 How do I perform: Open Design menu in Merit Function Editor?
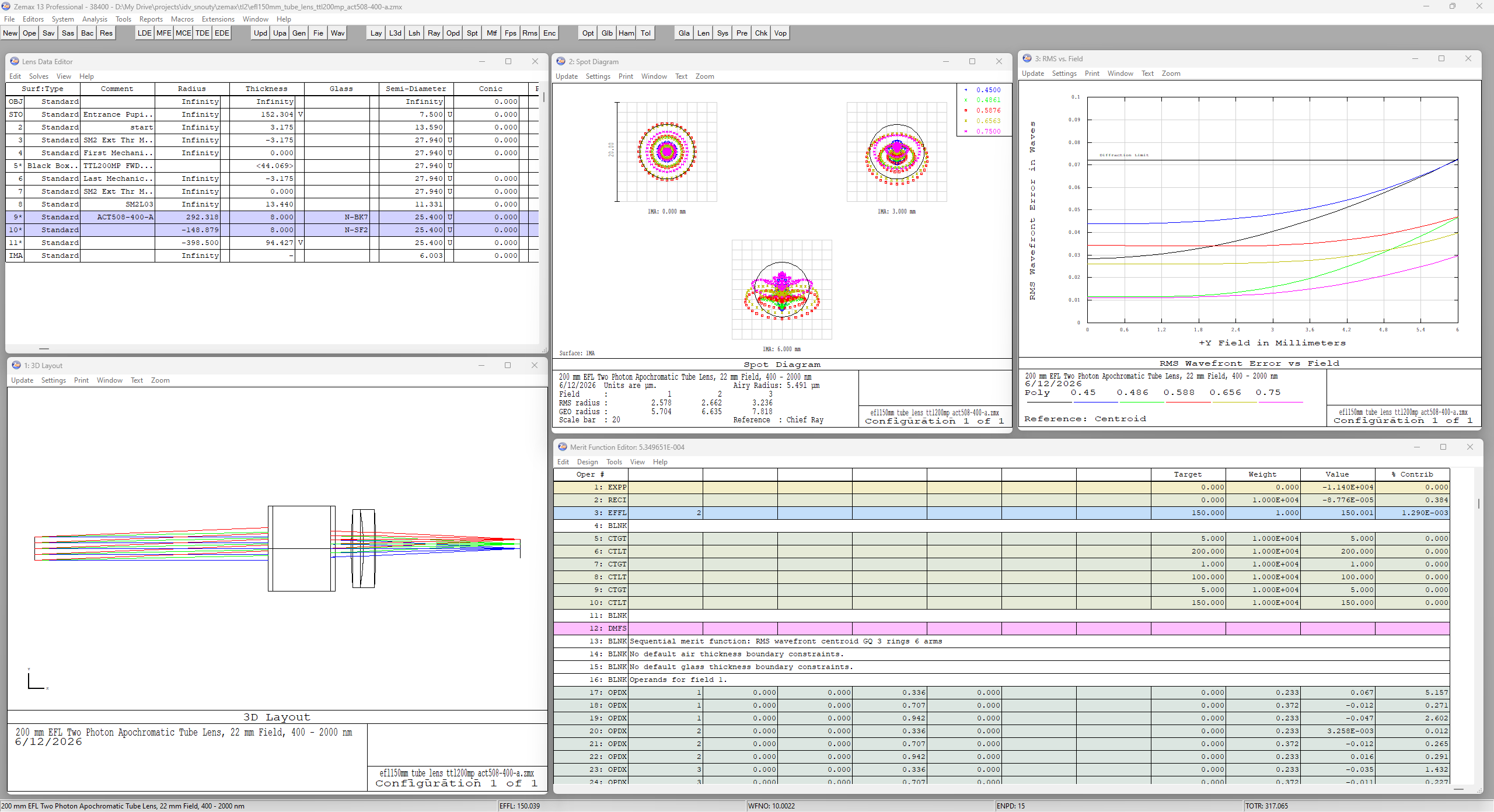[587, 462]
